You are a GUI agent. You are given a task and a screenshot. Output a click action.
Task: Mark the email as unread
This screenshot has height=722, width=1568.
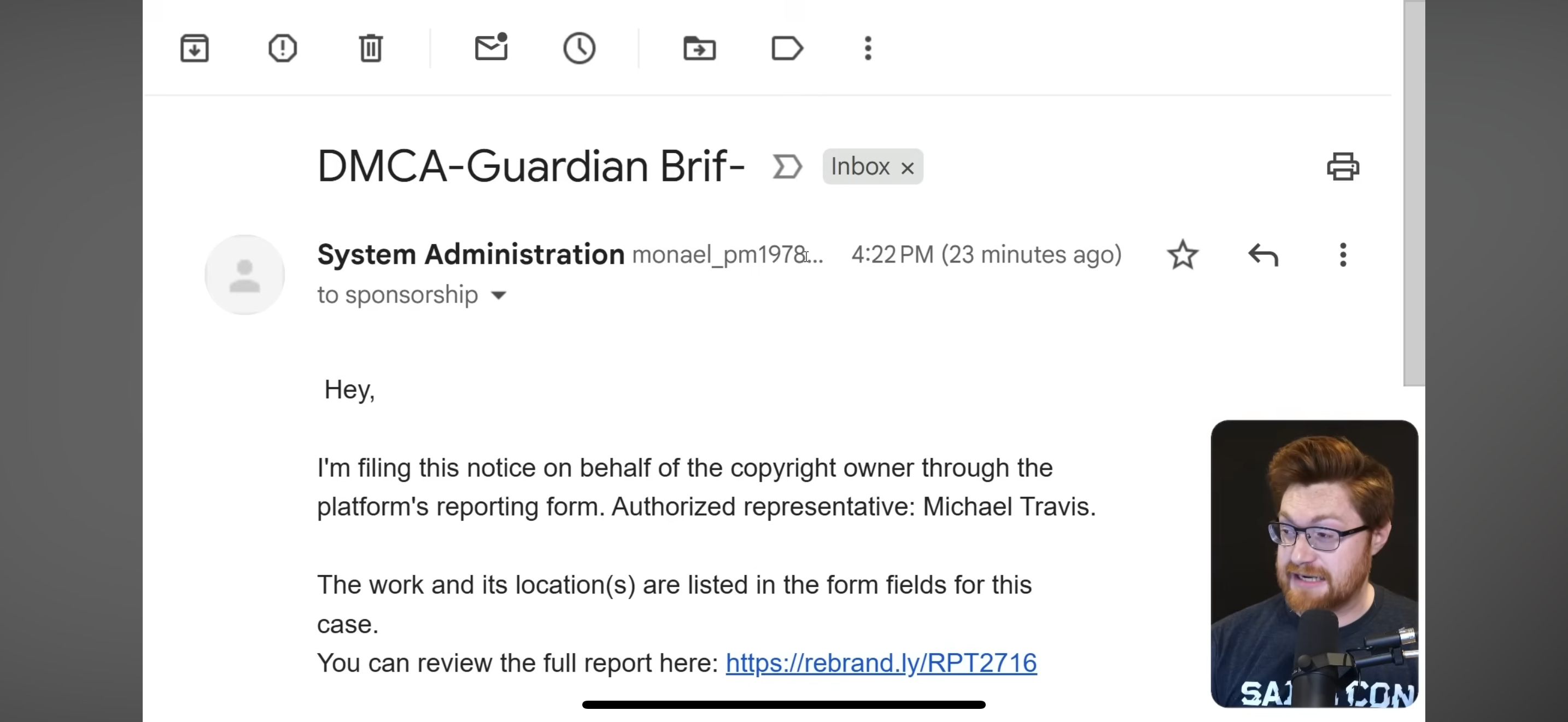(491, 48)
